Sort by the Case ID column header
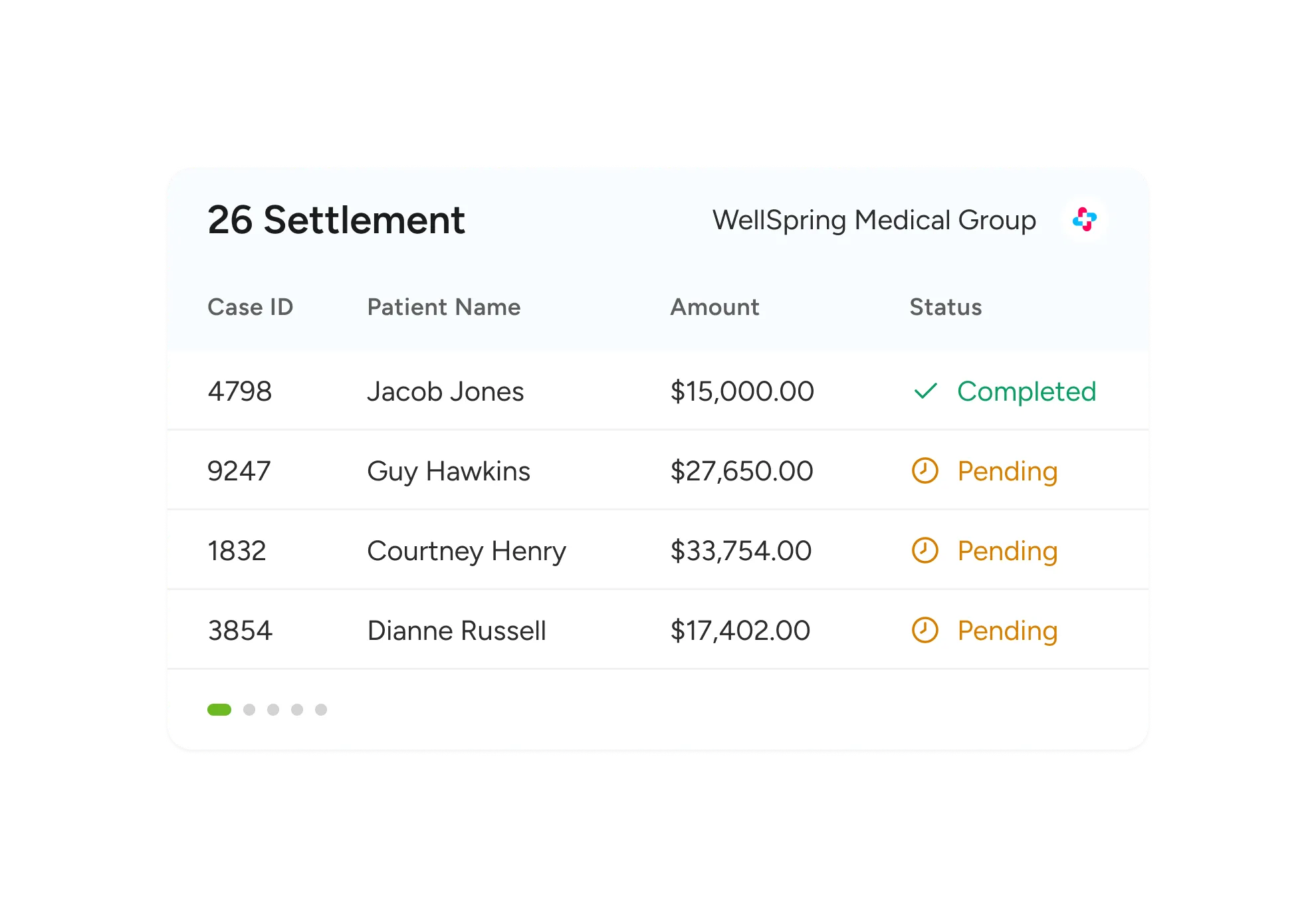The width and height of the screenshot is (1316, 917). pyautogui.click(x=250, y=307)
